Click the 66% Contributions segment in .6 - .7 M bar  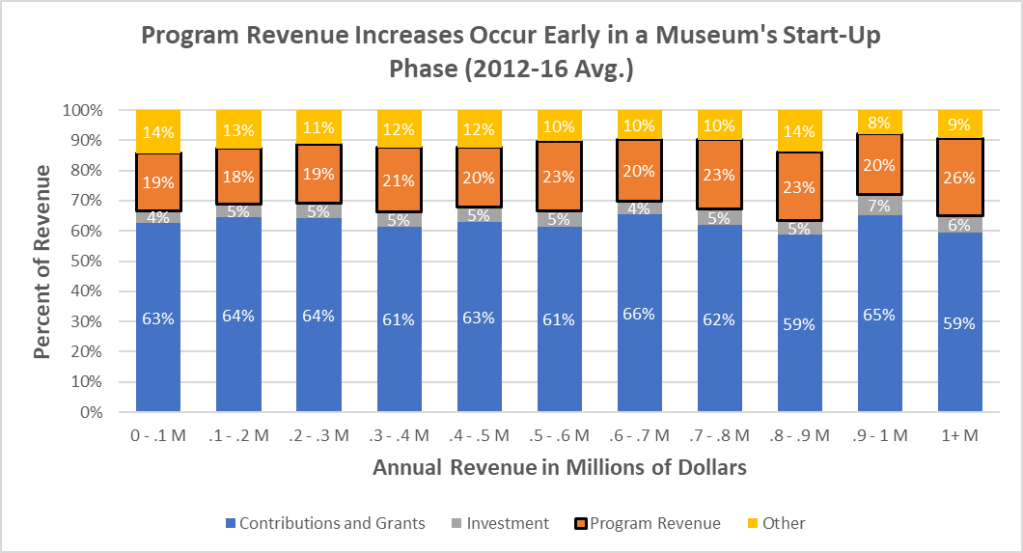[639, 313]
